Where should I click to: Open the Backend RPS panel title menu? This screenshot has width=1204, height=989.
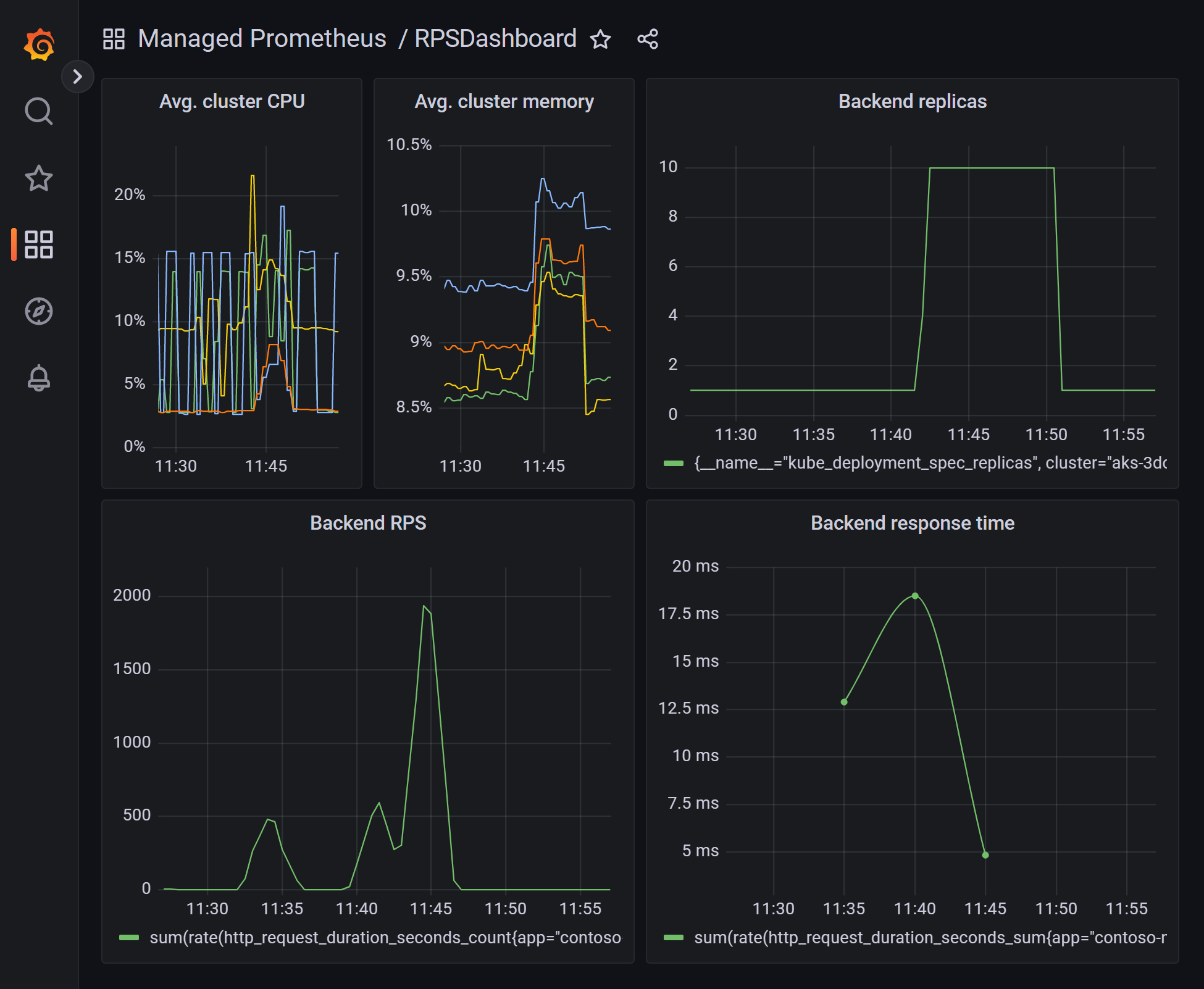point(368,523)
